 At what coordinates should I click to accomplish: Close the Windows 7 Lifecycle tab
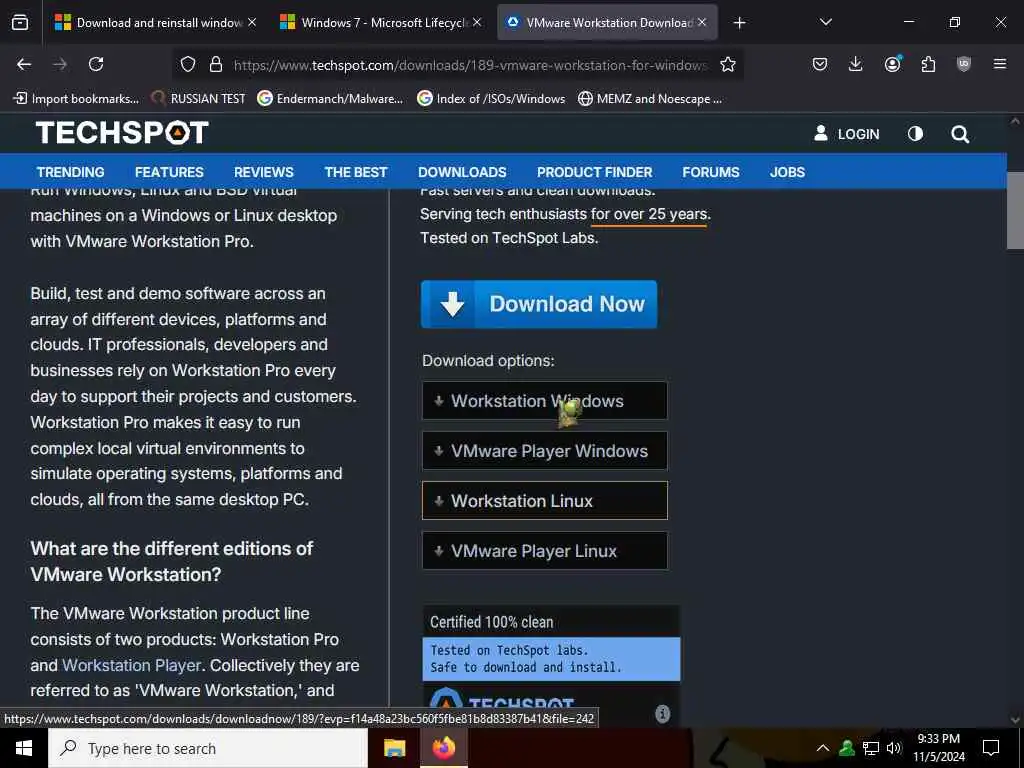[x=477, y=22]
